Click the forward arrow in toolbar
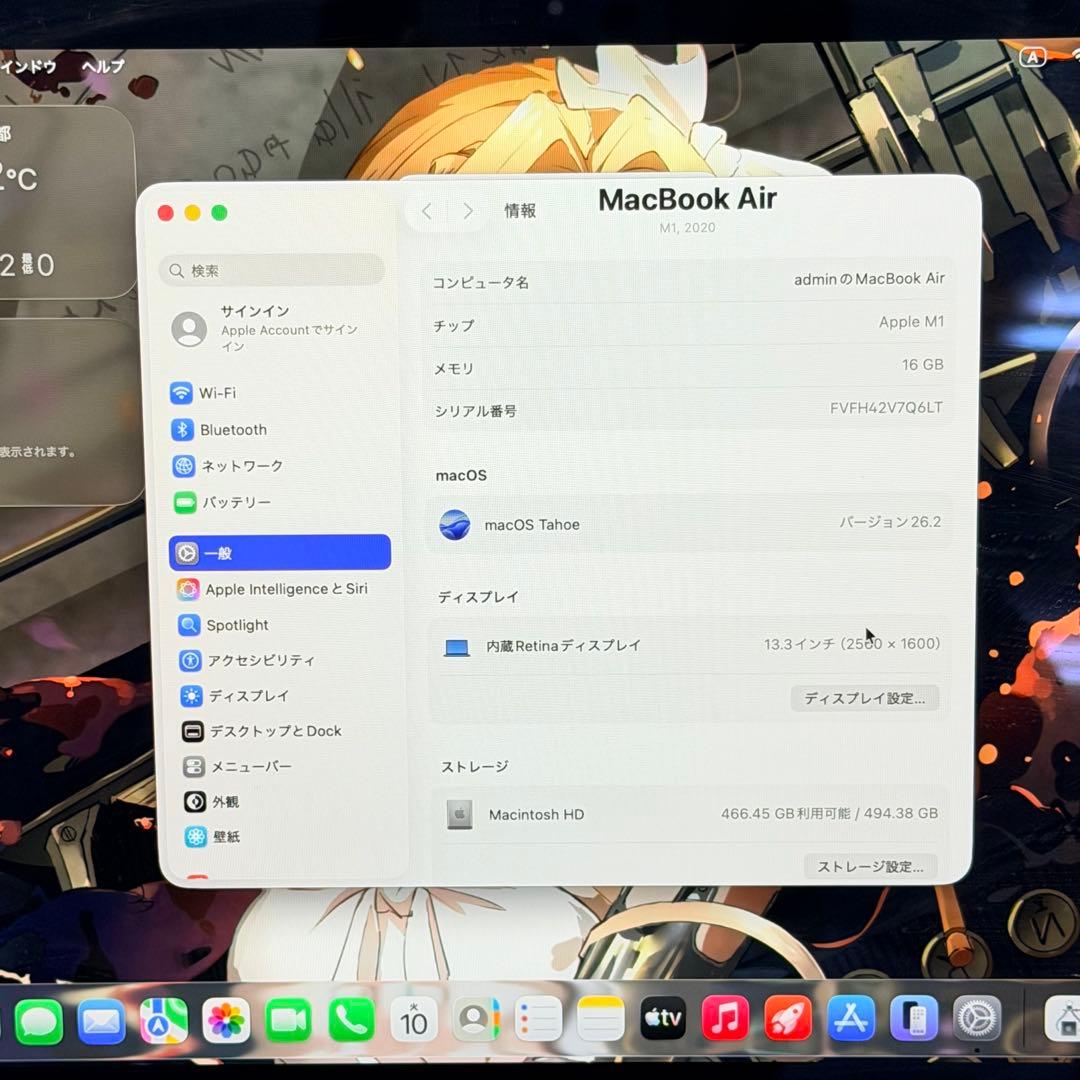This screenshot has height=1080, width=1080. 468,211
